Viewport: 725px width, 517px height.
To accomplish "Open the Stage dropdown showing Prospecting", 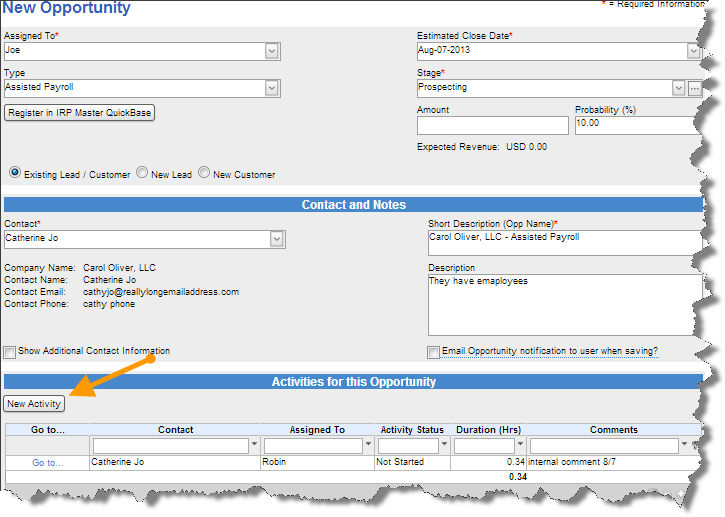I will click(x=679, y=88).
